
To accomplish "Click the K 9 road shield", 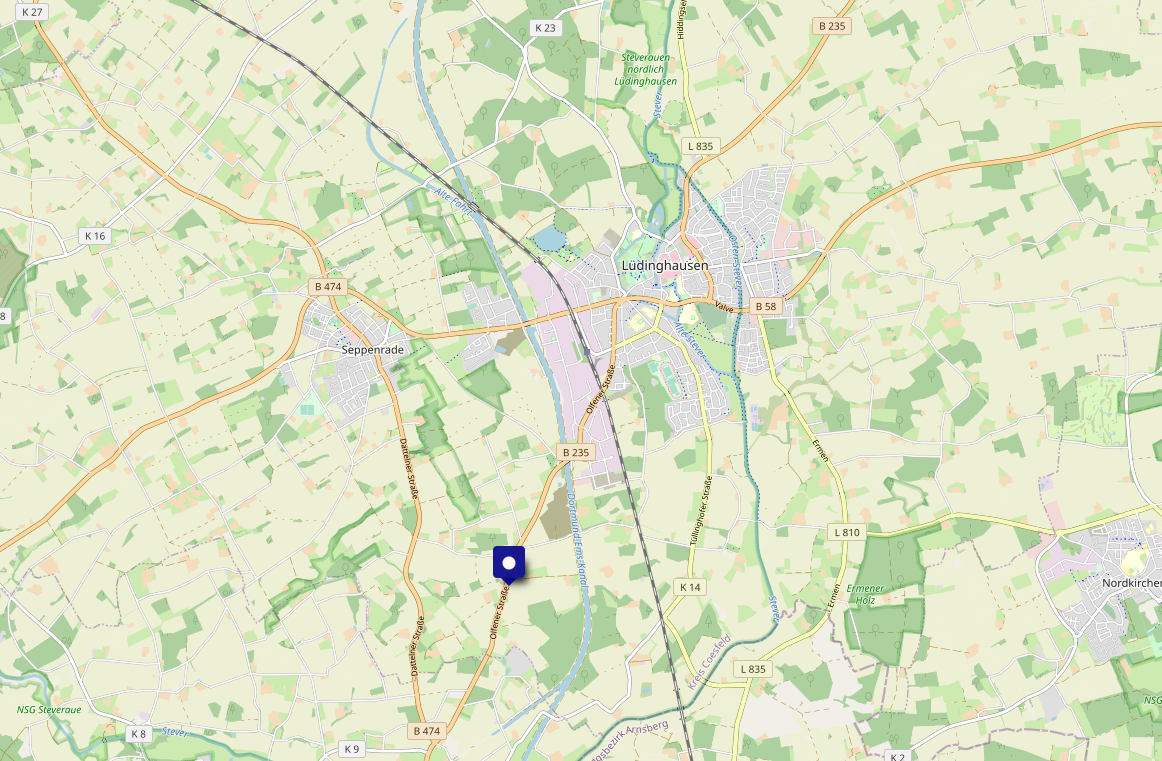I will click(x=351, y=748).
